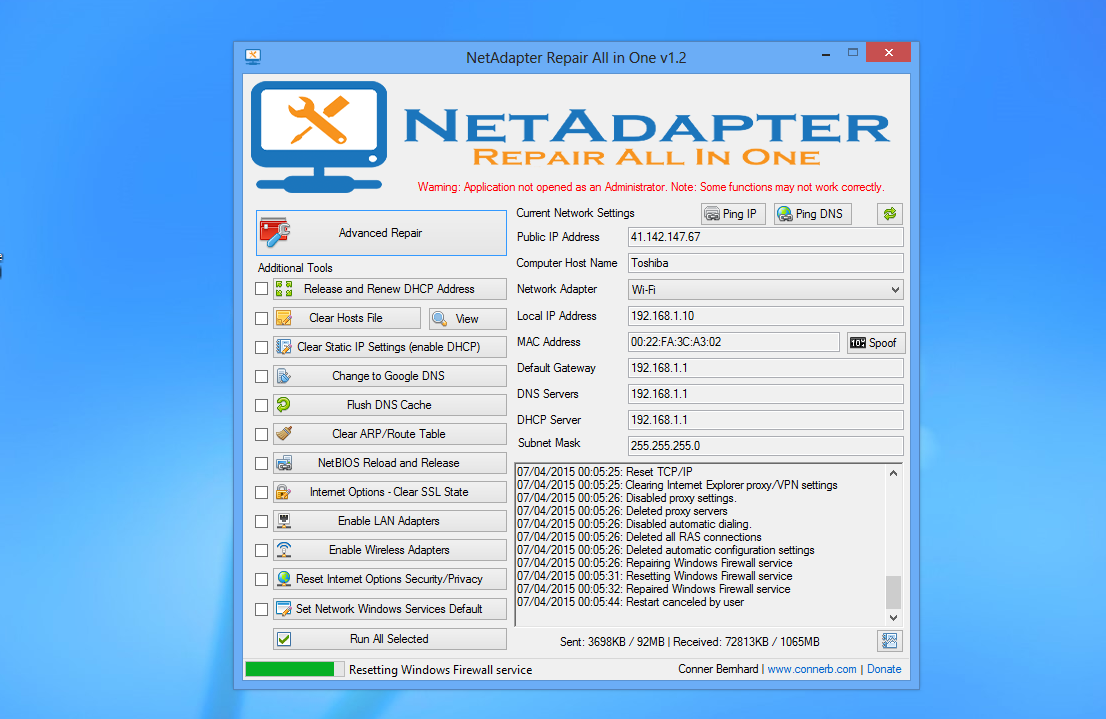
Task: Click the log scrollbar thumb
Action: click(893, 592)
